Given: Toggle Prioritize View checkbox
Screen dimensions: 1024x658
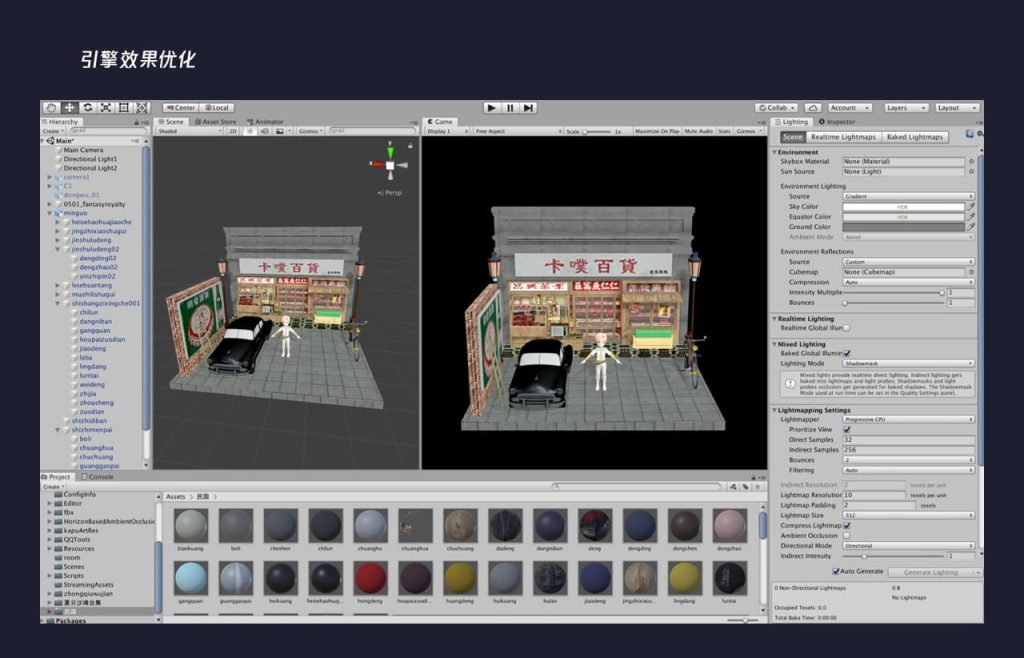Looking at the screenshot, I should click(847, 430).
